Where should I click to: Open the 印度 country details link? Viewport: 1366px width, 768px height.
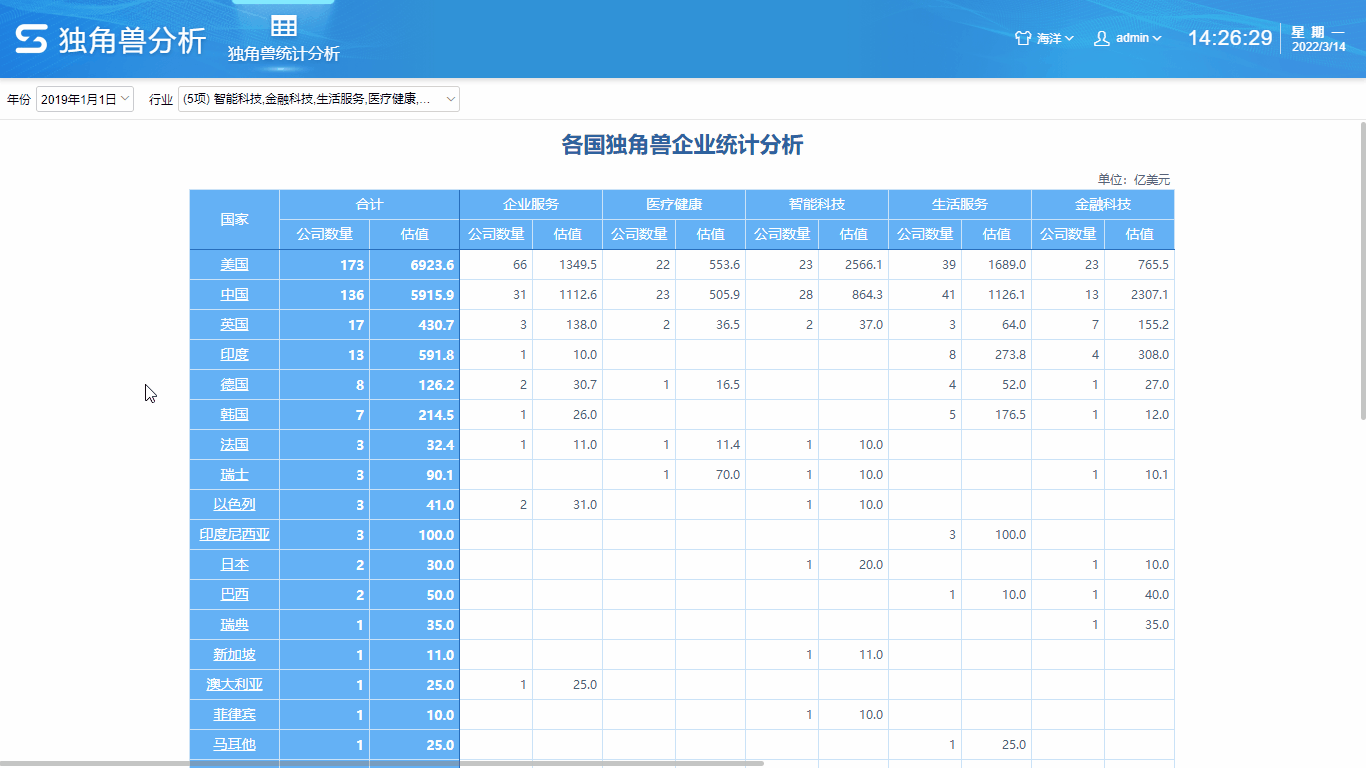coord(234,354)
